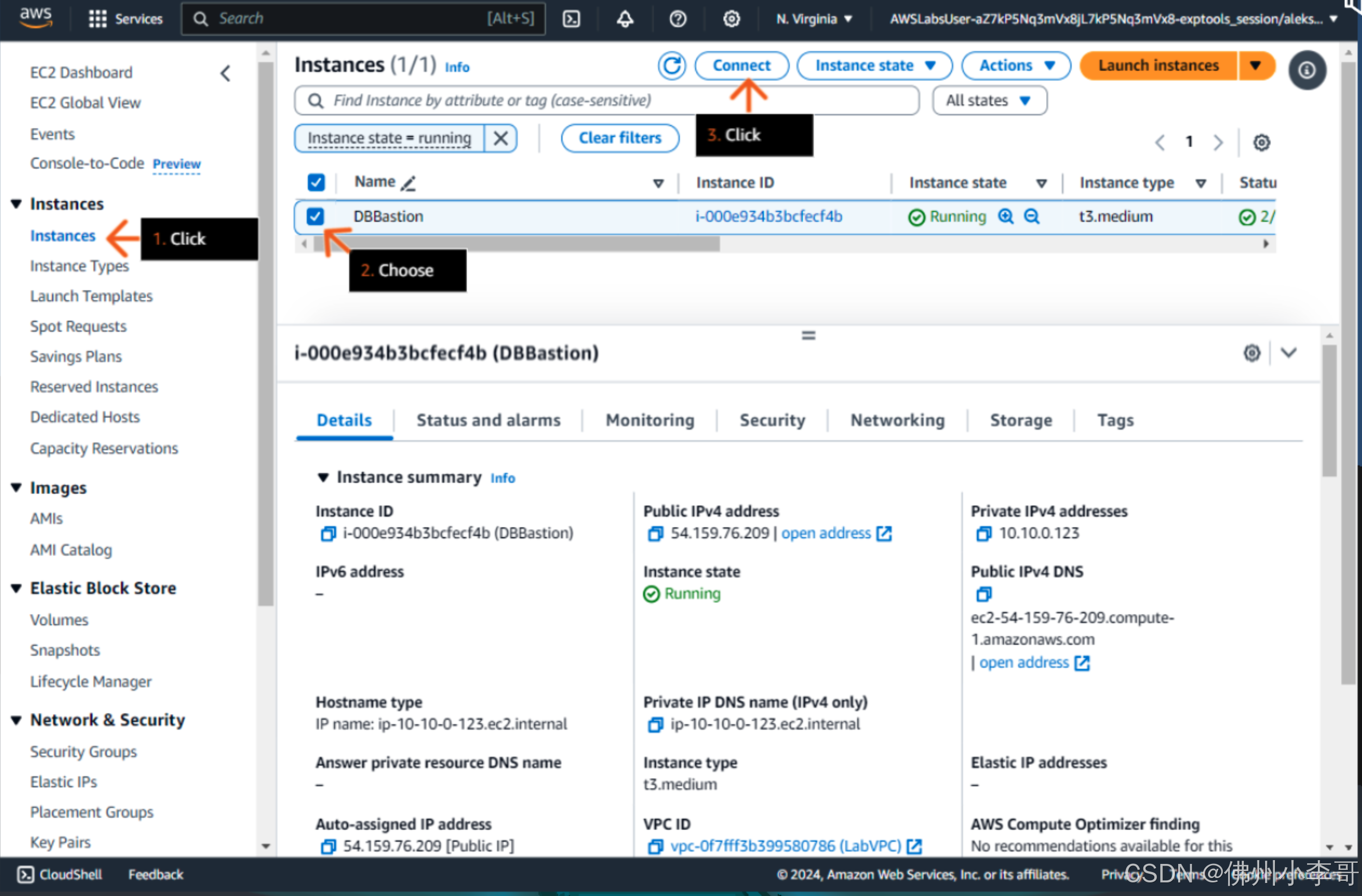Click the Launch instances button

point(1158,66)
